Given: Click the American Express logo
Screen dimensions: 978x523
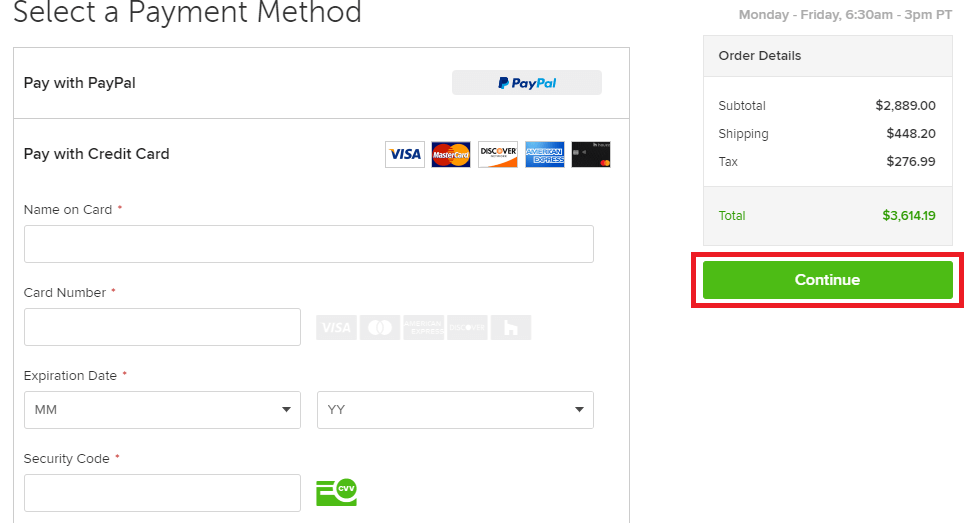Looking at the screenshot, I should [545, 155].
